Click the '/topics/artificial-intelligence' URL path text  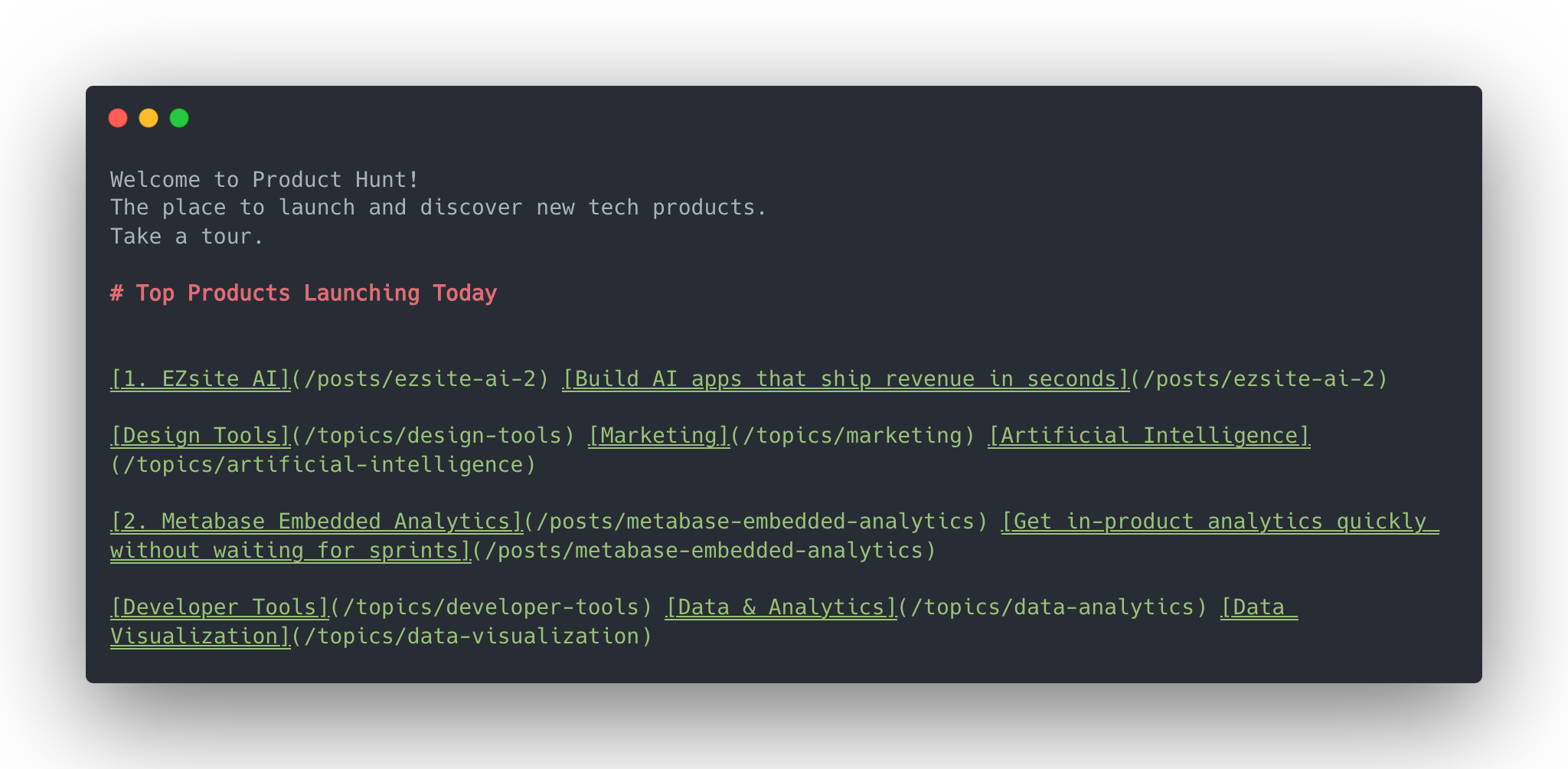pos(323,465)
